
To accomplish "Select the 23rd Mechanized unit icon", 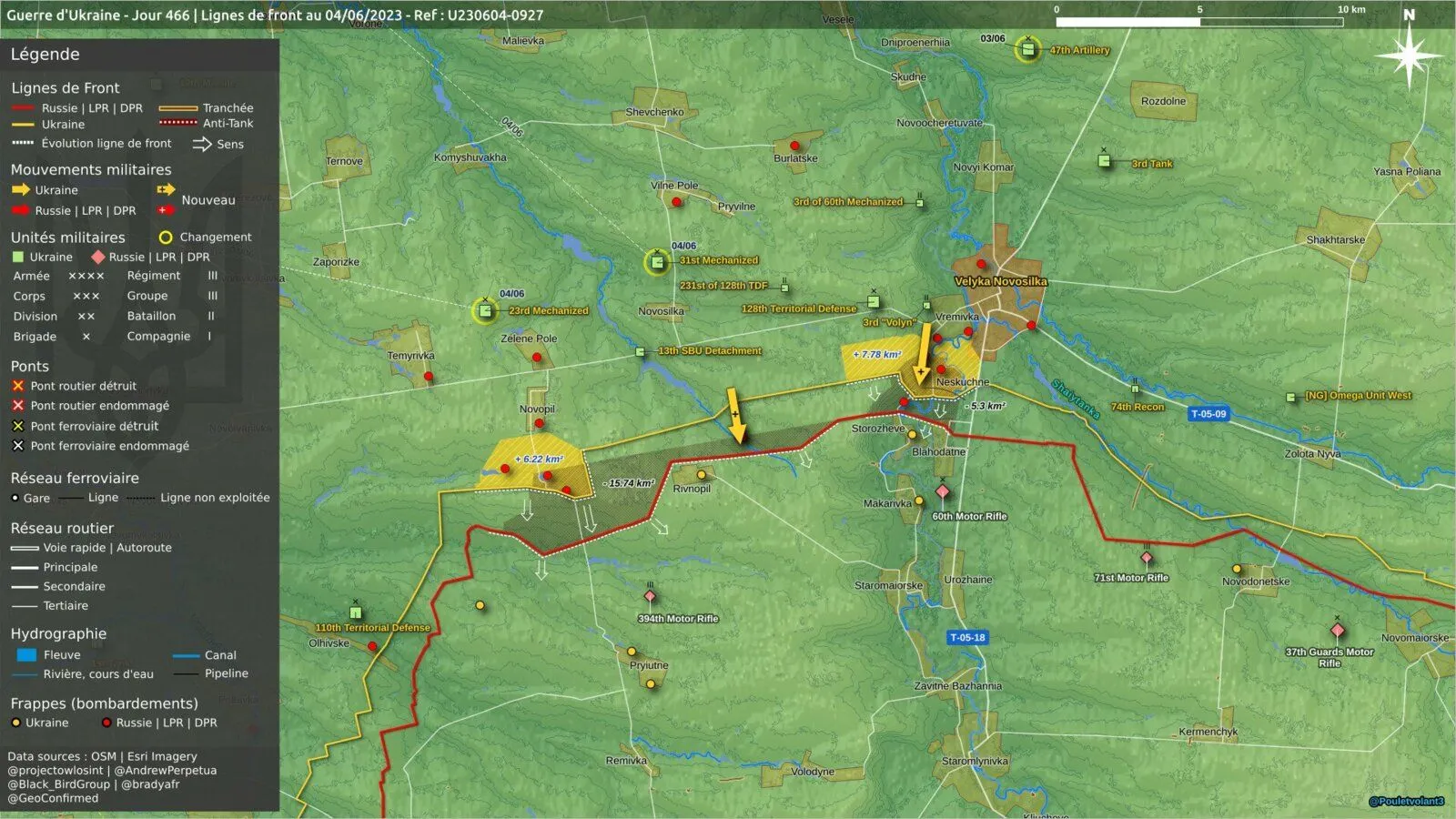I will pyautogui.click(x=485, y=311).
